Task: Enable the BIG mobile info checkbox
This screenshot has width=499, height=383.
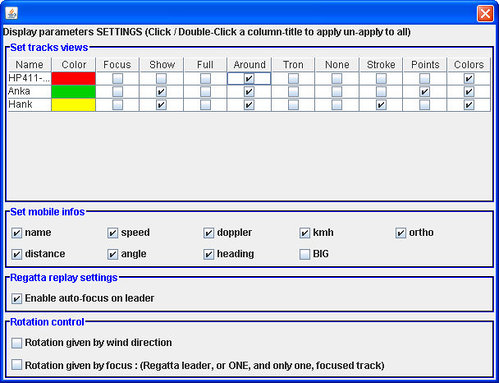Action: click(x=305, y=254)
